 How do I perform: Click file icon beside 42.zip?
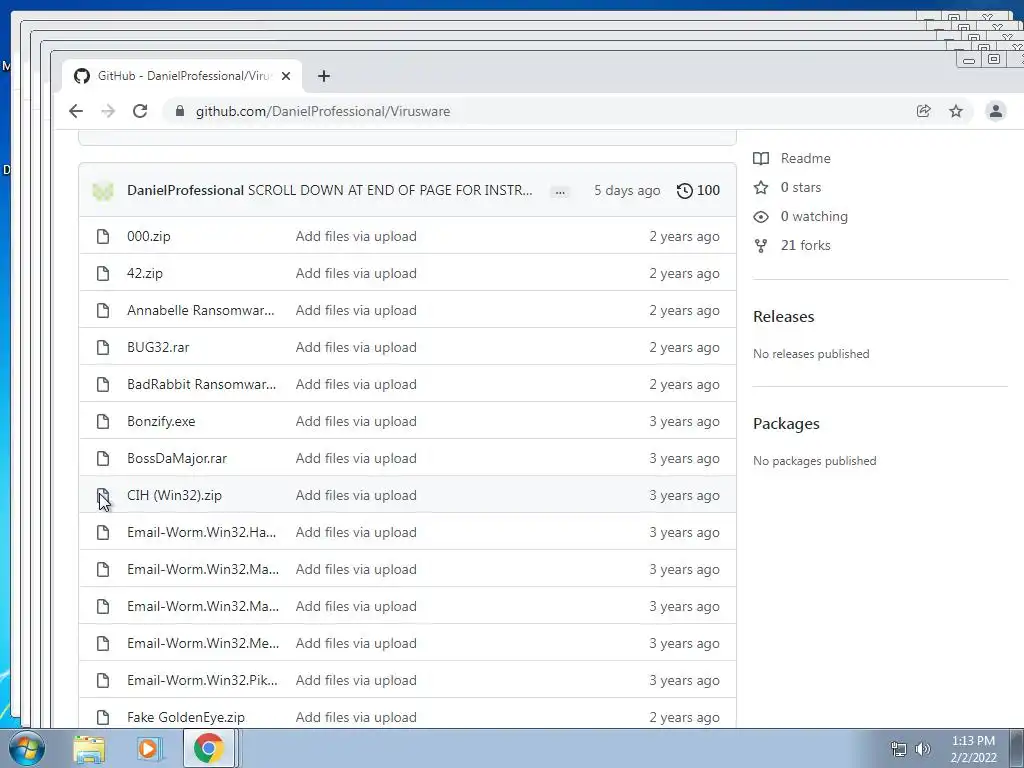[x=103, y=273]
